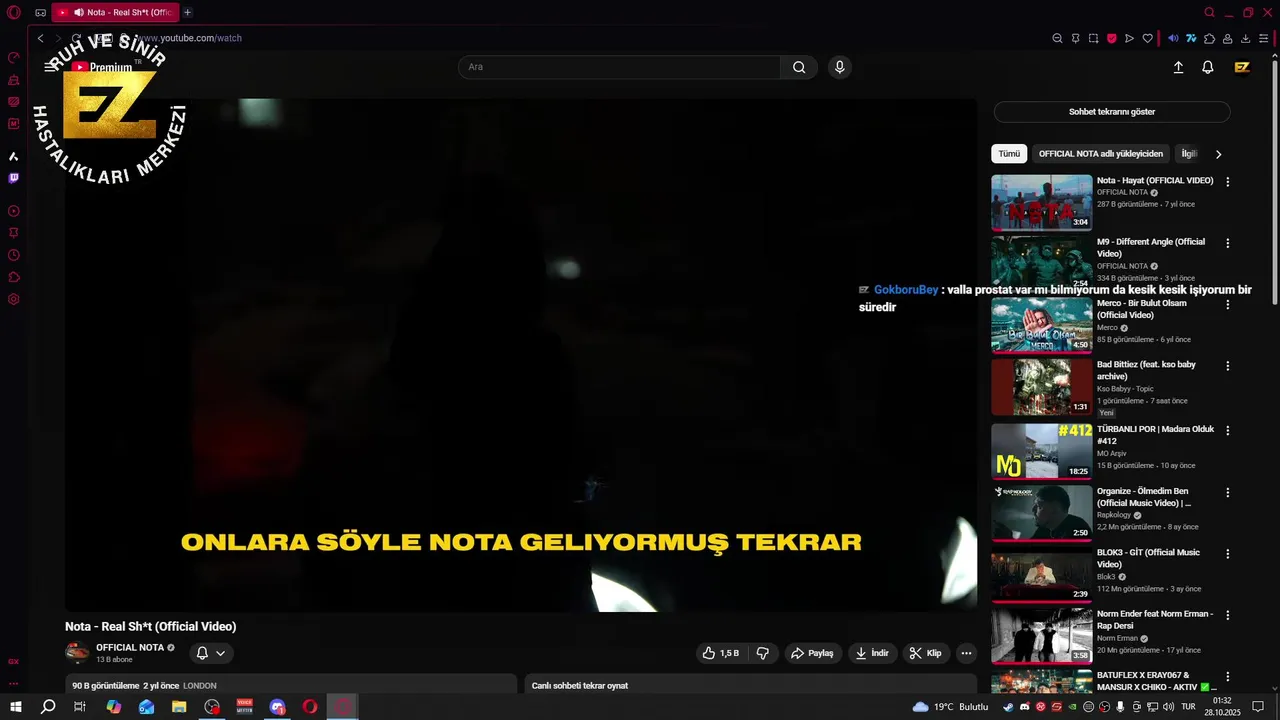Open the 7TV extension icon
1280x720 pixels.
click(1191, 38)
